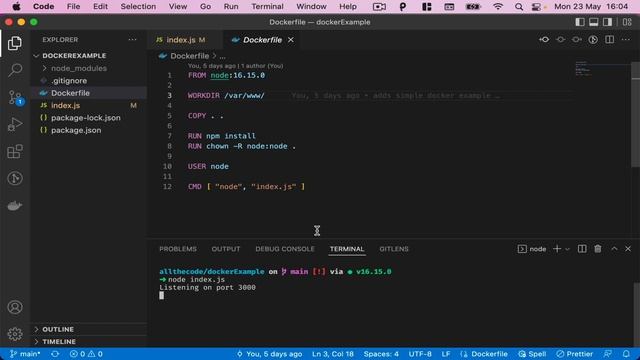Open the Selection menu in menu bar
The height and width of the screenshot is (360, 640).
[x=138, y=7]
